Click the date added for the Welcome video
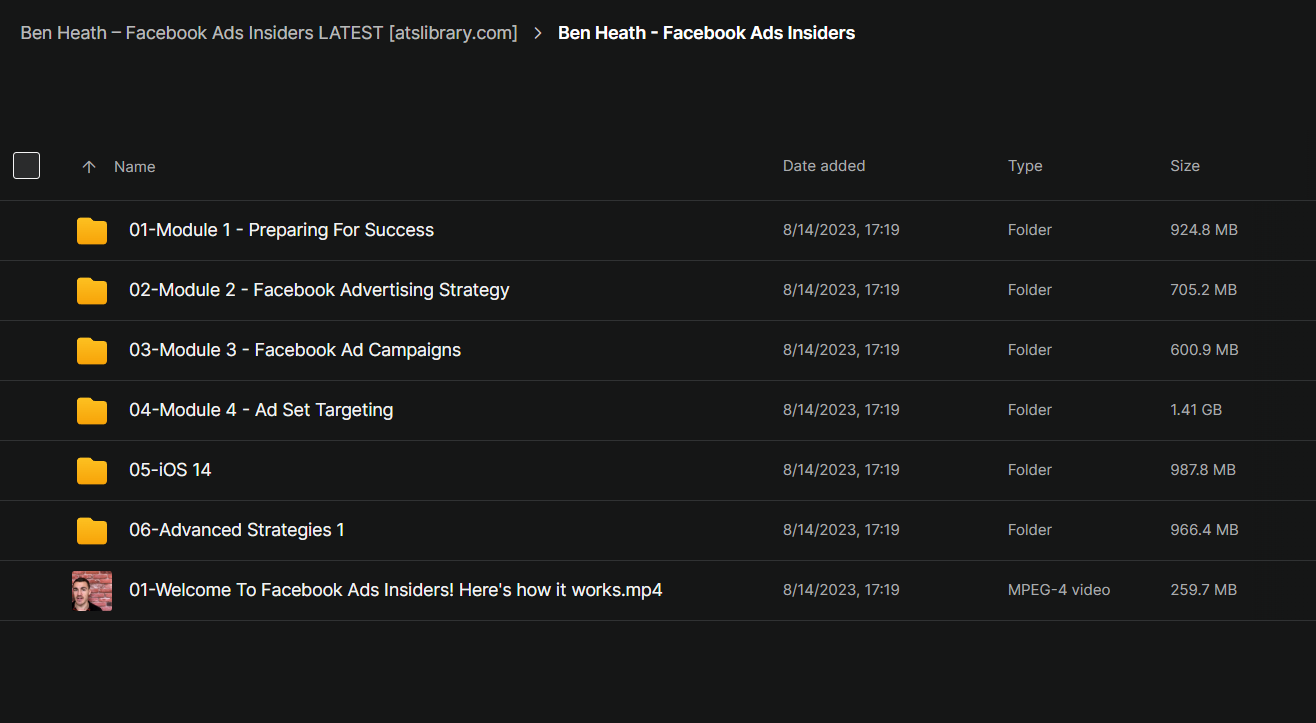The width and height of the screenshot is (1316, 723). click(841, 590)
